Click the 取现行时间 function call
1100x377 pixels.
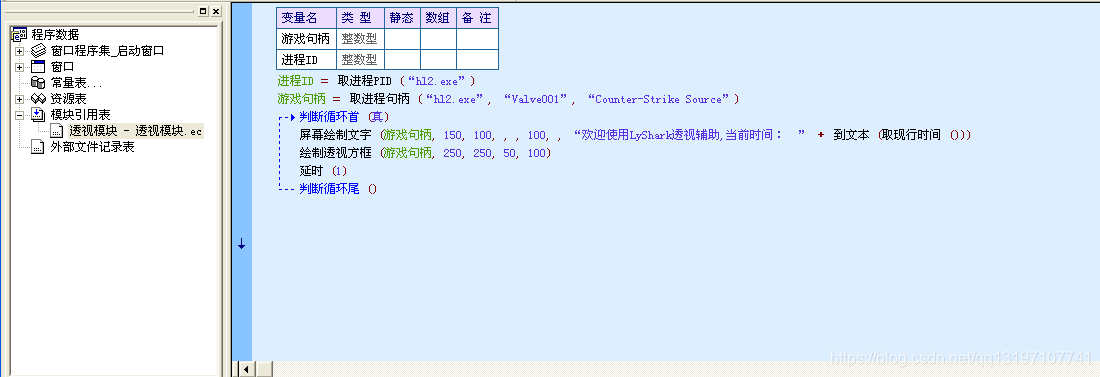pyautogui.click(x=912, y=135)
